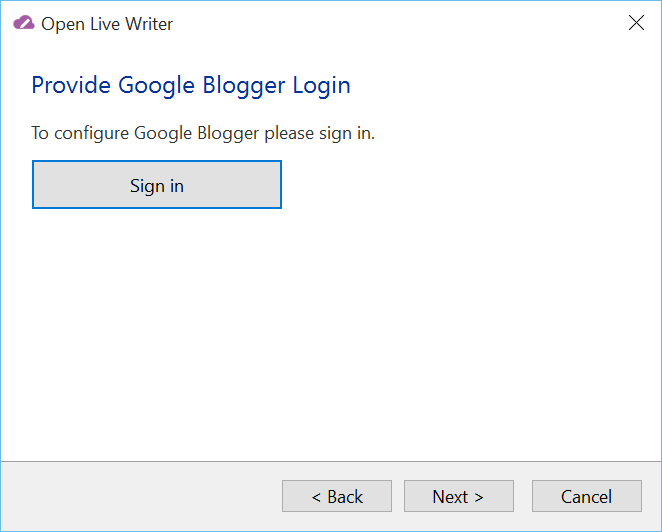Click the gray footer bar left of Back

pyautogui.click(x=141, y=496)
